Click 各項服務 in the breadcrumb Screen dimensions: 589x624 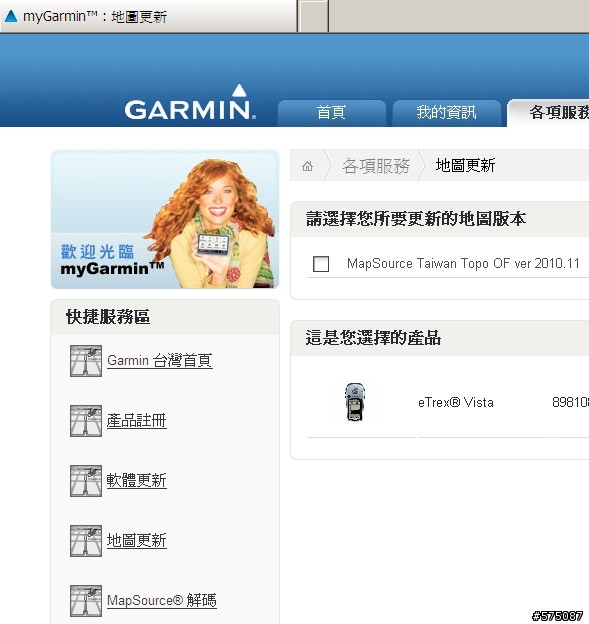click(x=376, y=166)
